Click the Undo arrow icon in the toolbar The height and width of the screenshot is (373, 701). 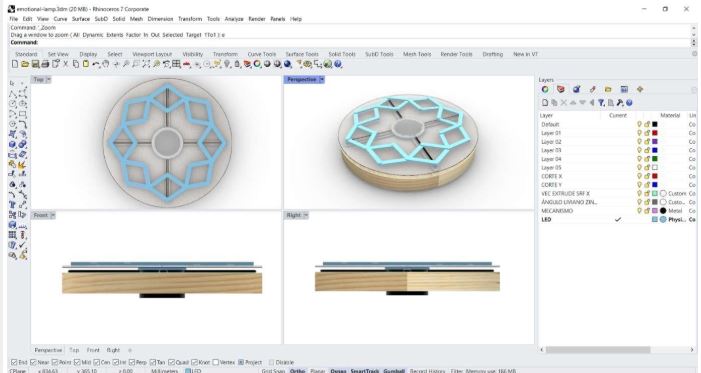coord(96,64)
